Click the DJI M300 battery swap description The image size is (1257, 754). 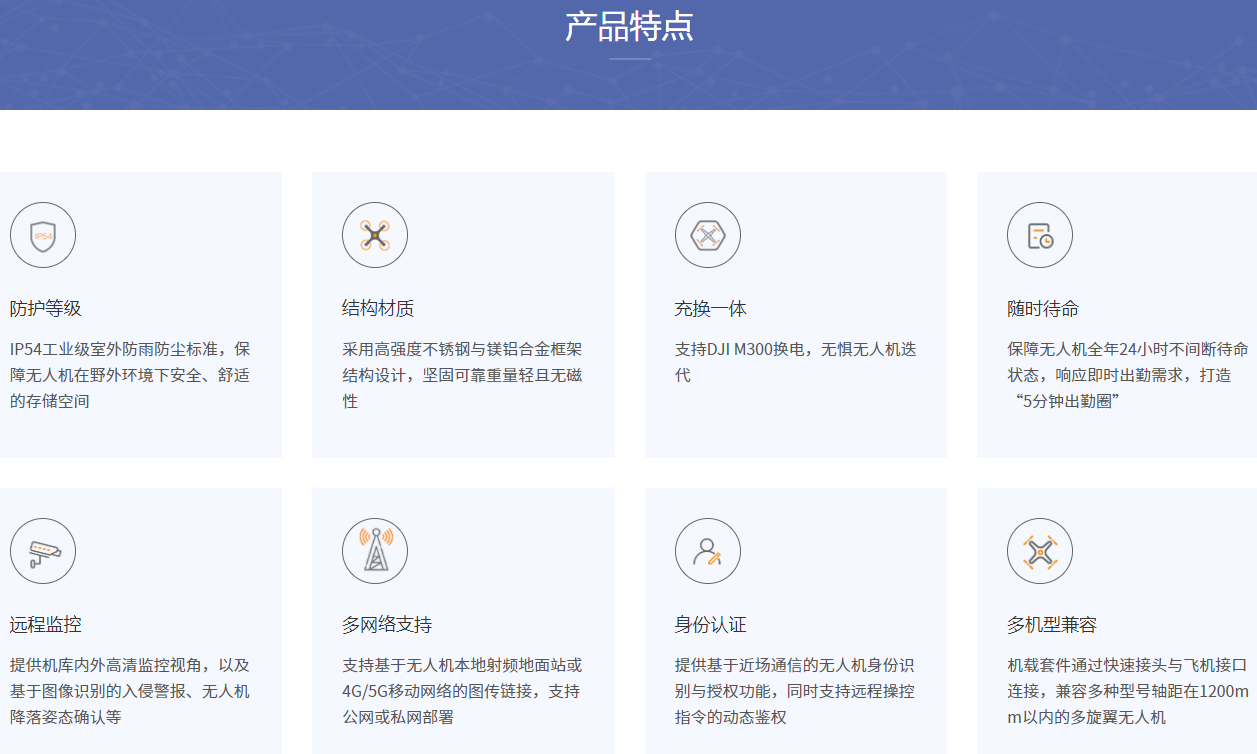795,362
